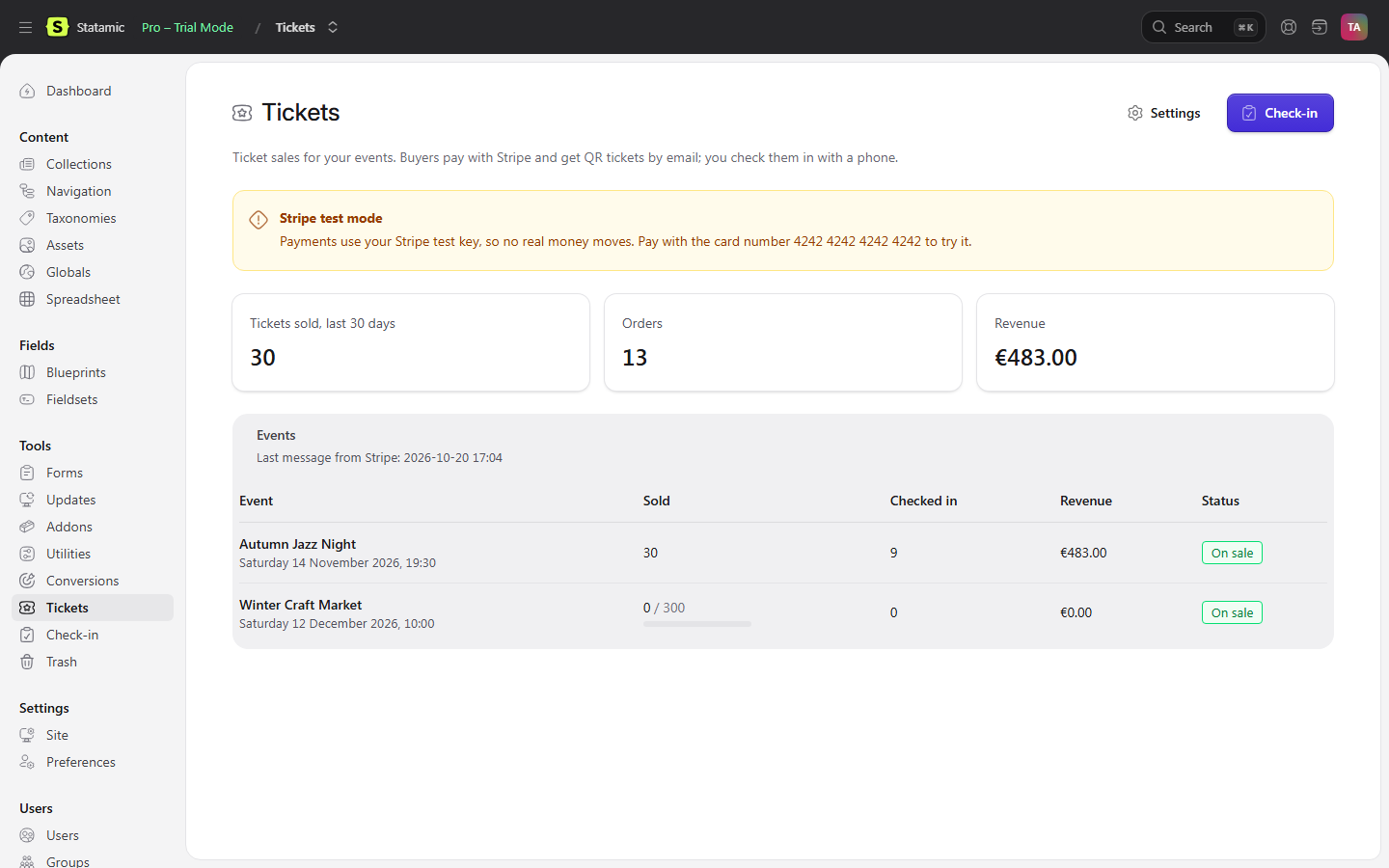Click the Winter Craft Market sold progress bar
The width and height of the screenshot is (1389, 868).
[697, 624]
